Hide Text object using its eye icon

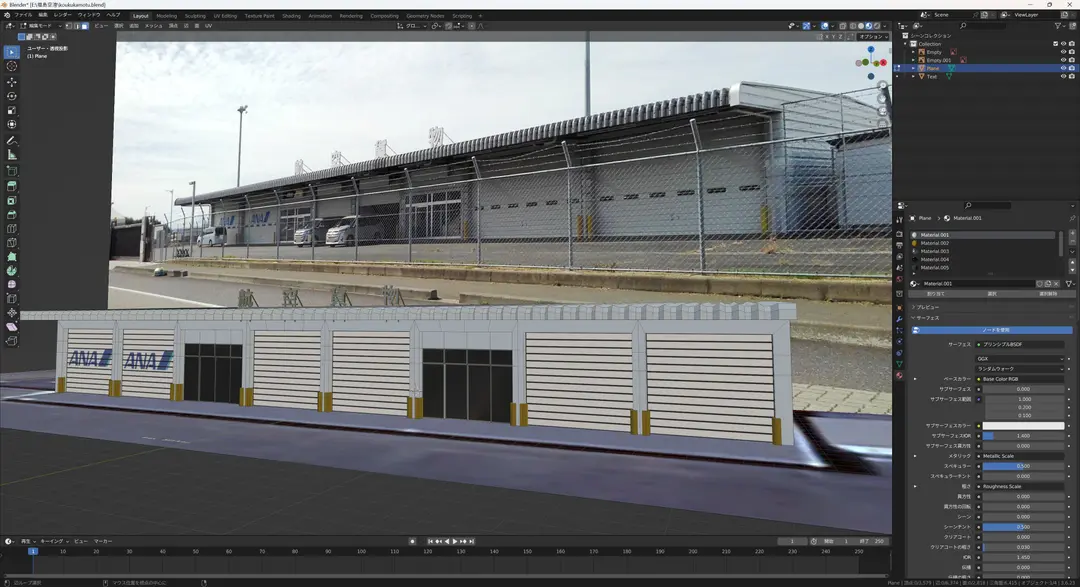[x=1063, y=76]
